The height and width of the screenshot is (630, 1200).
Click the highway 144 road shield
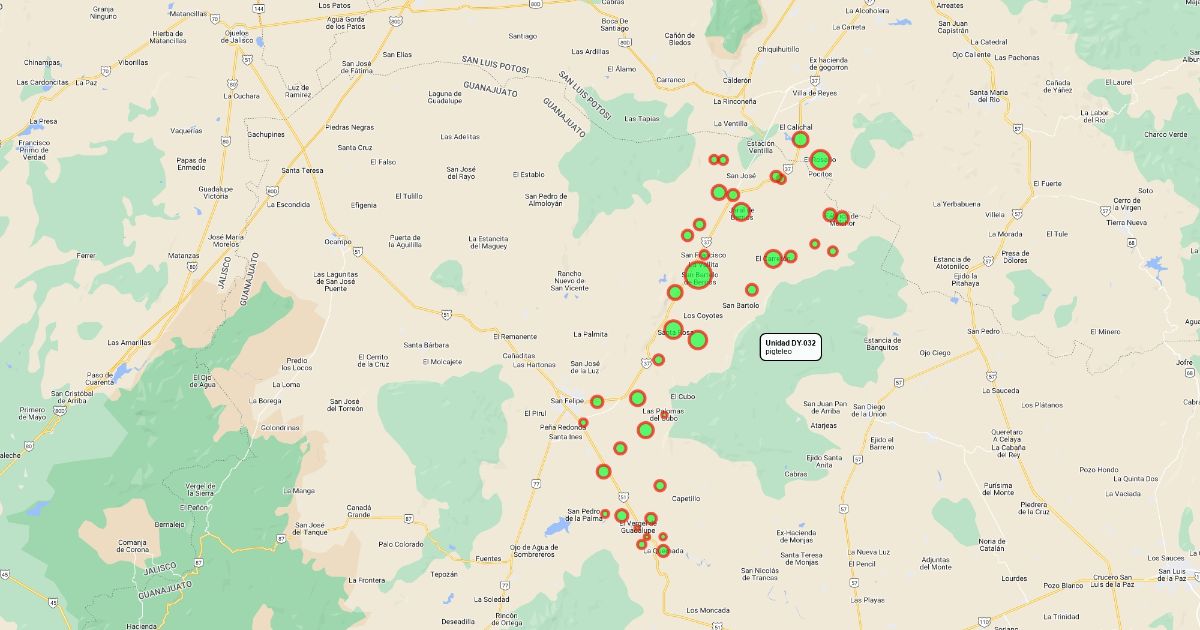click(x=259, y=8)
